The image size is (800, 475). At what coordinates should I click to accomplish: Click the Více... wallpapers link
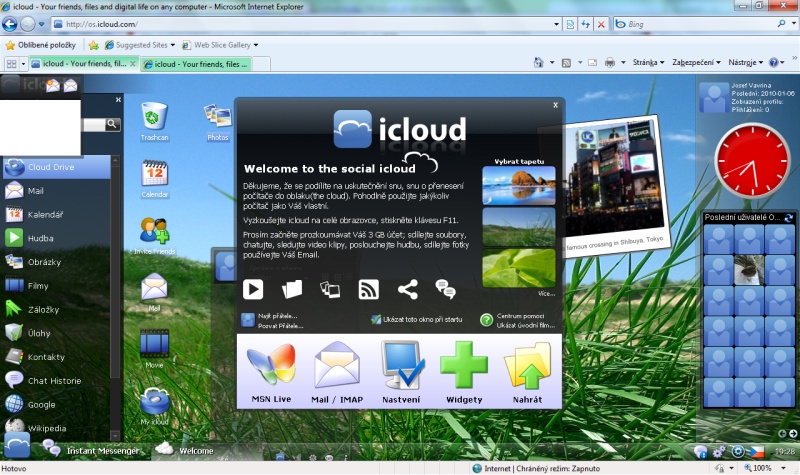pos(546,294)
